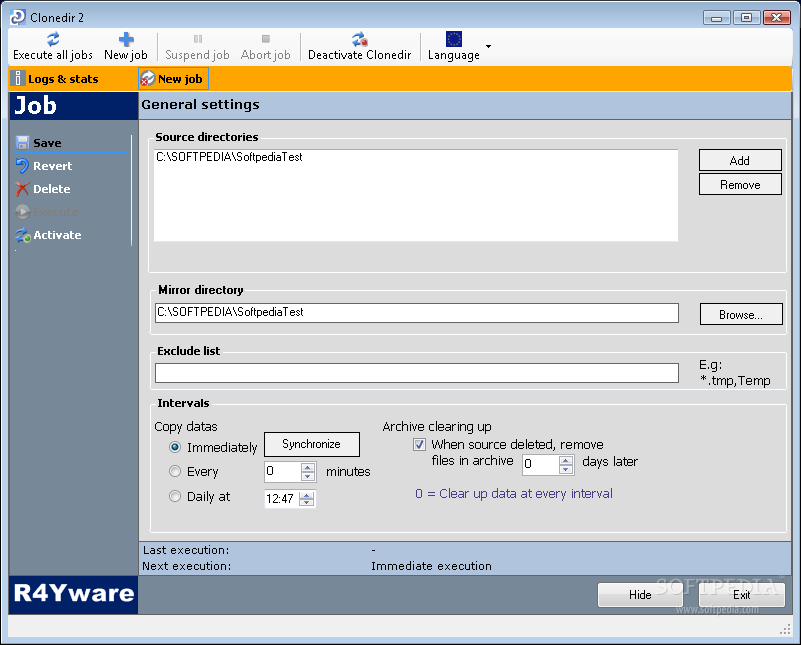This screenshot has height=645, width=801.
Task: Click the Immediate execution status text
Action: pyautogui.click(x=431, y=566)
